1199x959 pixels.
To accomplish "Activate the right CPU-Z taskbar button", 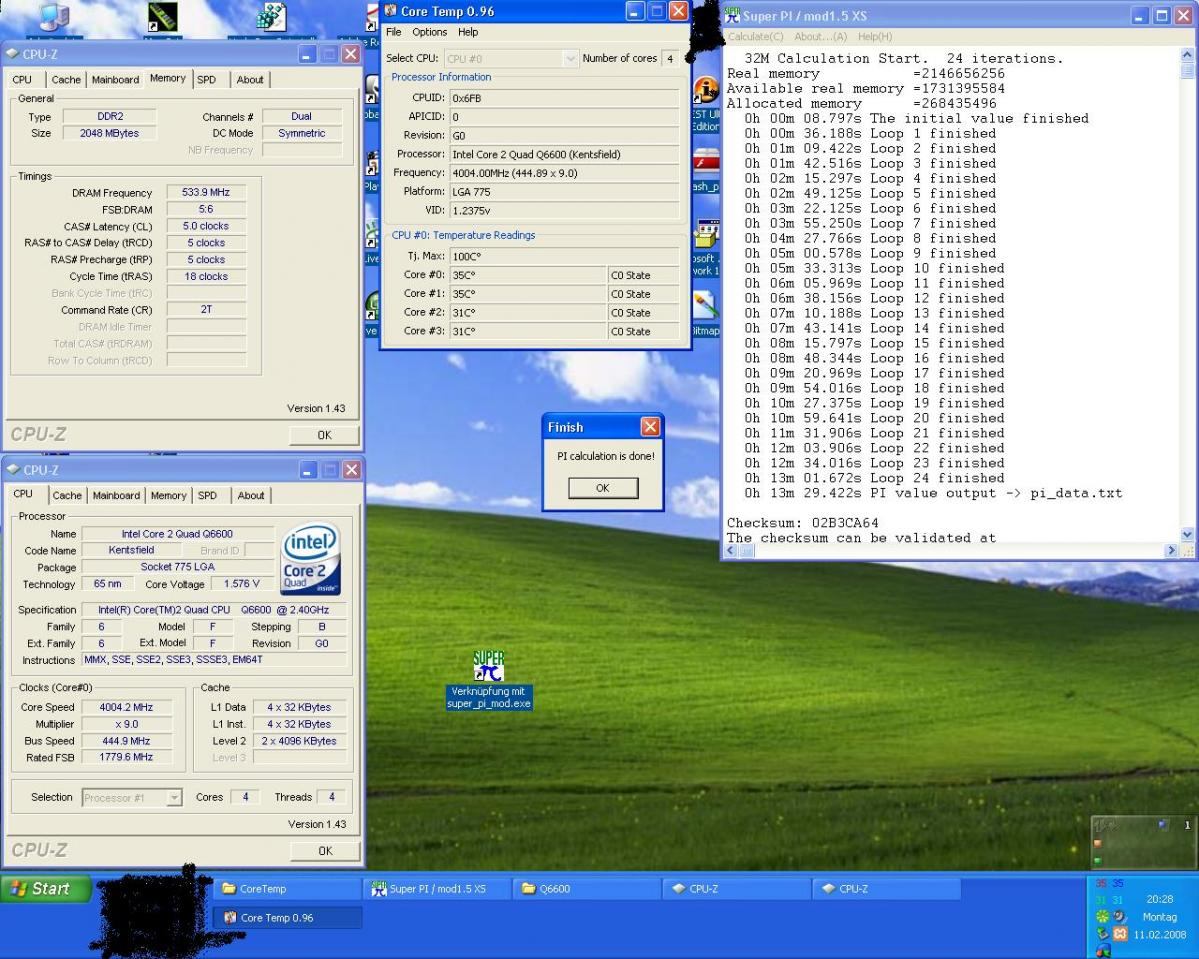I will [x=886, y=889].
